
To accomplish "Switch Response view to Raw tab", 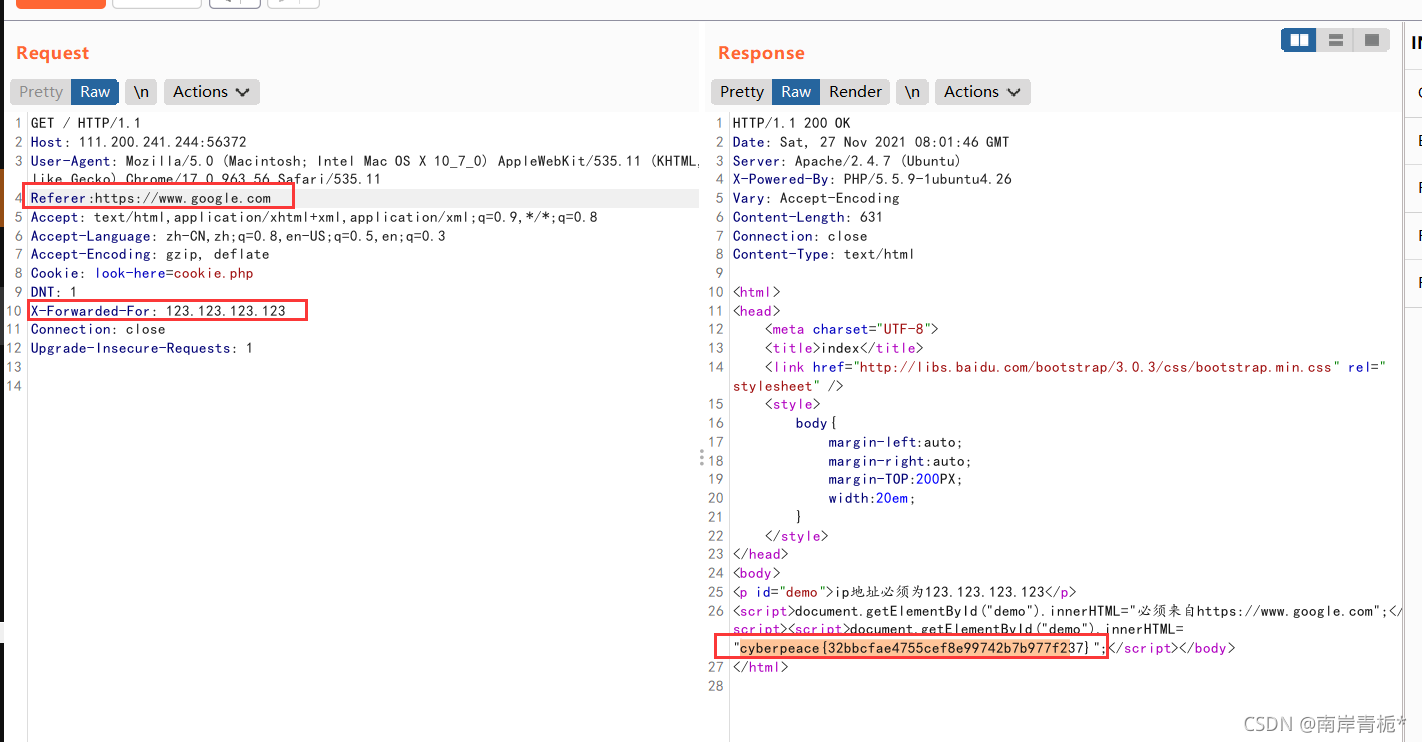I will (796, 92).
